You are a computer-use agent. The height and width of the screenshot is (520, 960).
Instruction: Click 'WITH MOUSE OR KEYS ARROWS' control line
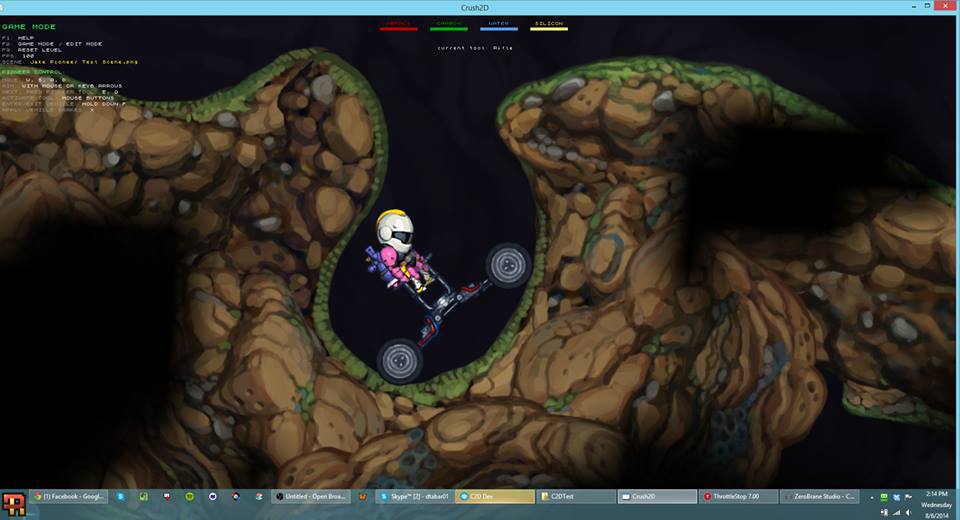coord(72,86)
